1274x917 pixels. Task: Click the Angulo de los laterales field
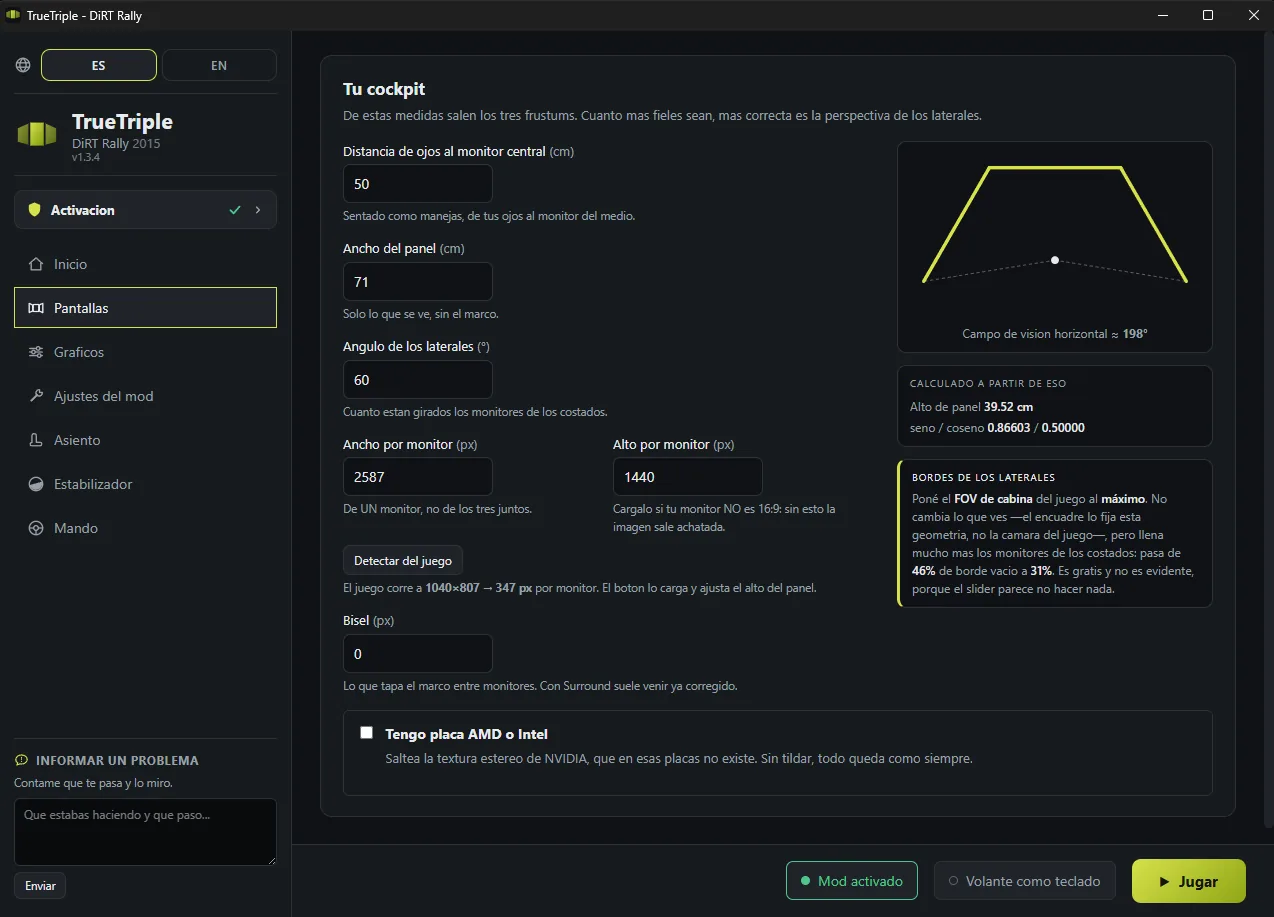[x=418, y=380]
